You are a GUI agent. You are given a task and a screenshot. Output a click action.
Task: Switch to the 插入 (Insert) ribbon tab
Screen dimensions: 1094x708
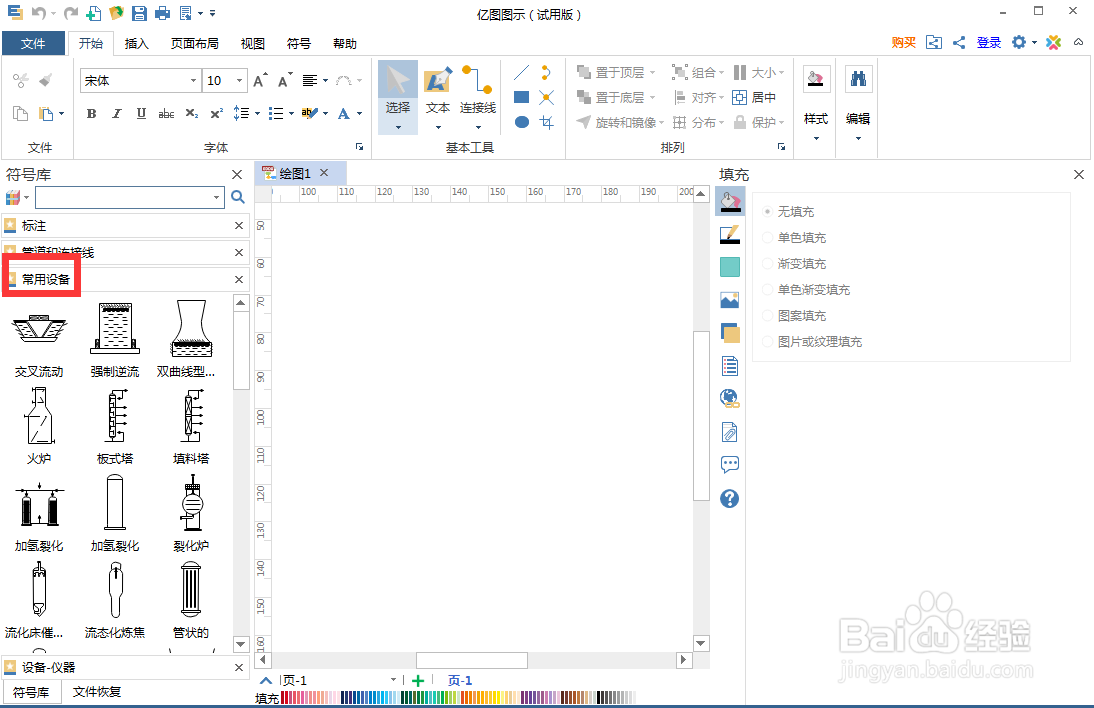[x=136, y=43]
